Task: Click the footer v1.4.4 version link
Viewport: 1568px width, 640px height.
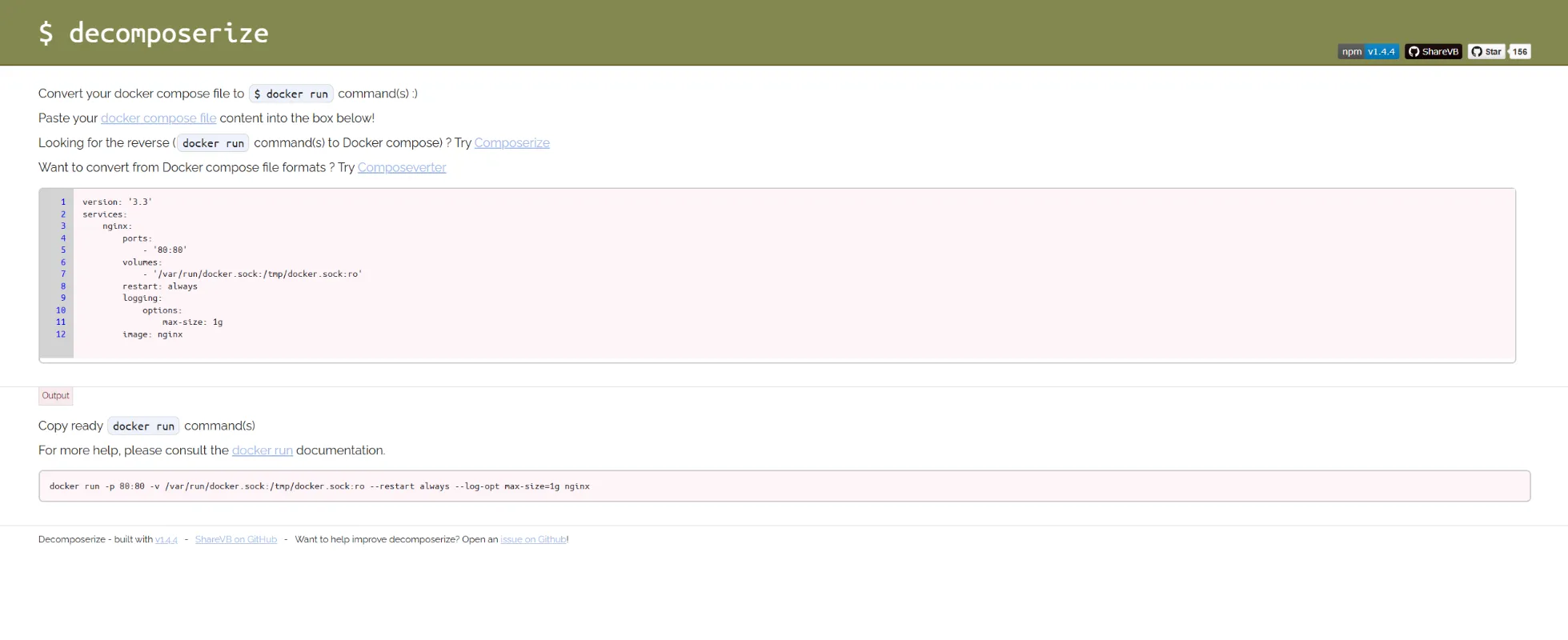Action: point(166,540)
